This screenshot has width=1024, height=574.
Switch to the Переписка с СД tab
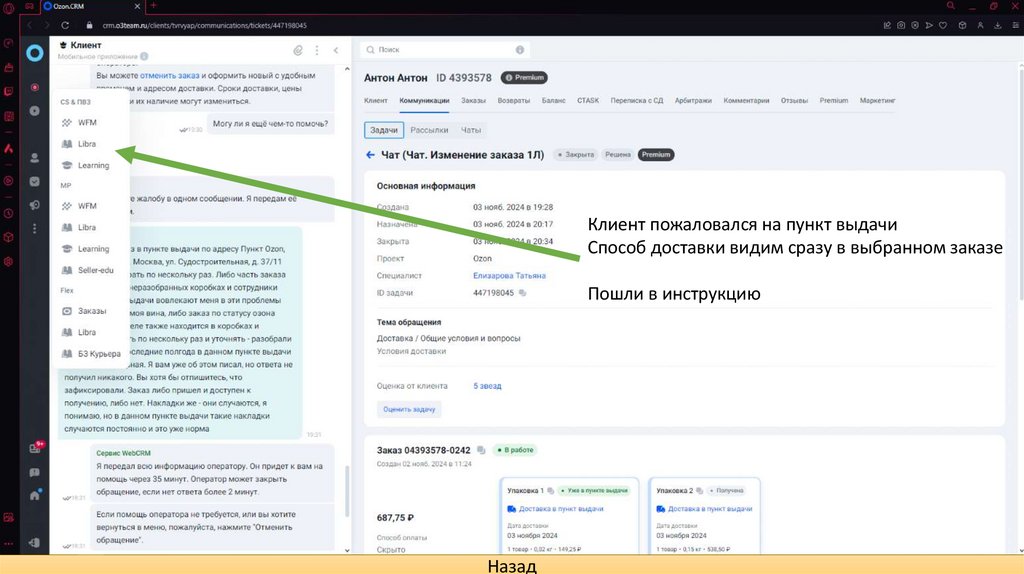[637, 101]
